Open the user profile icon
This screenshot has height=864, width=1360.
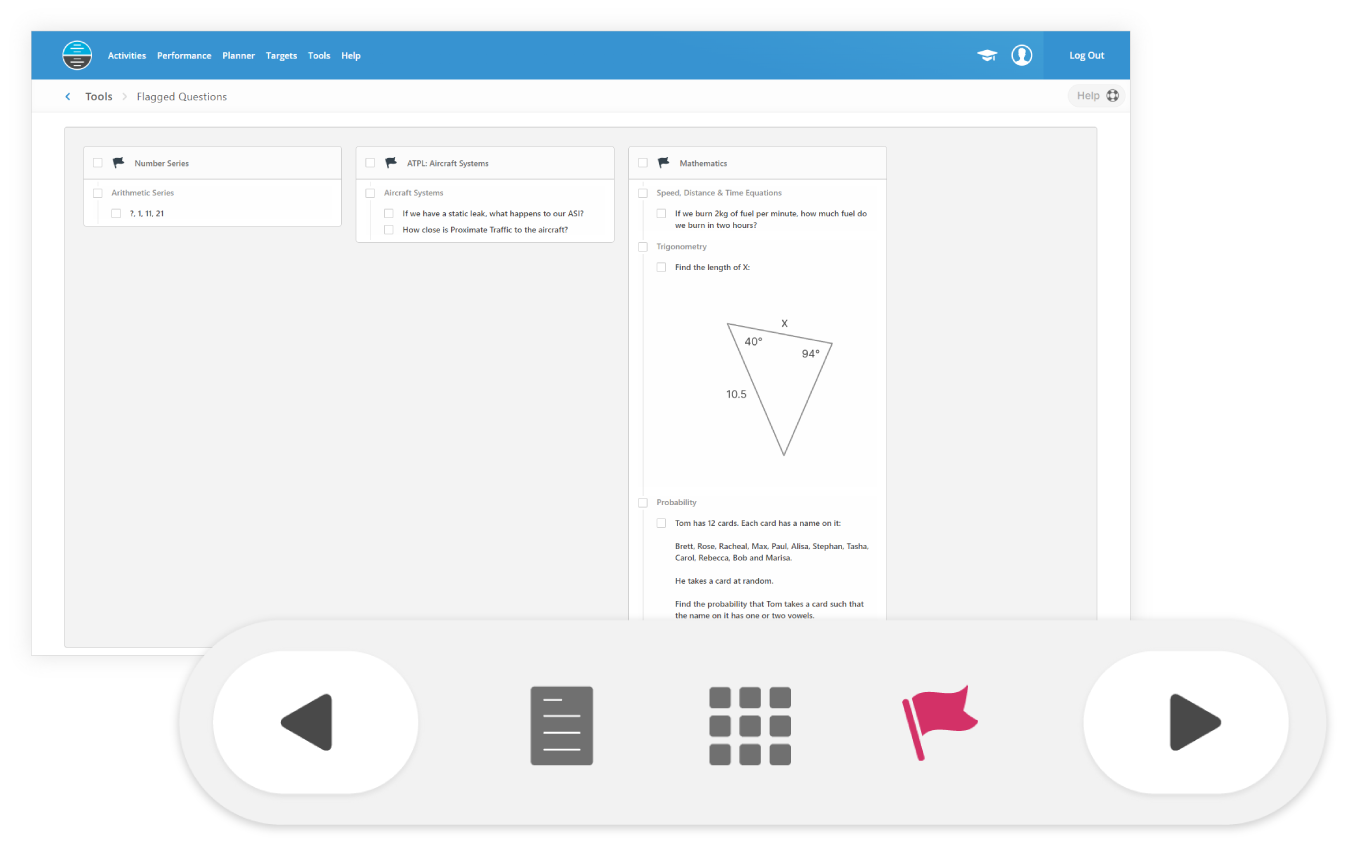pos(1021,55)
